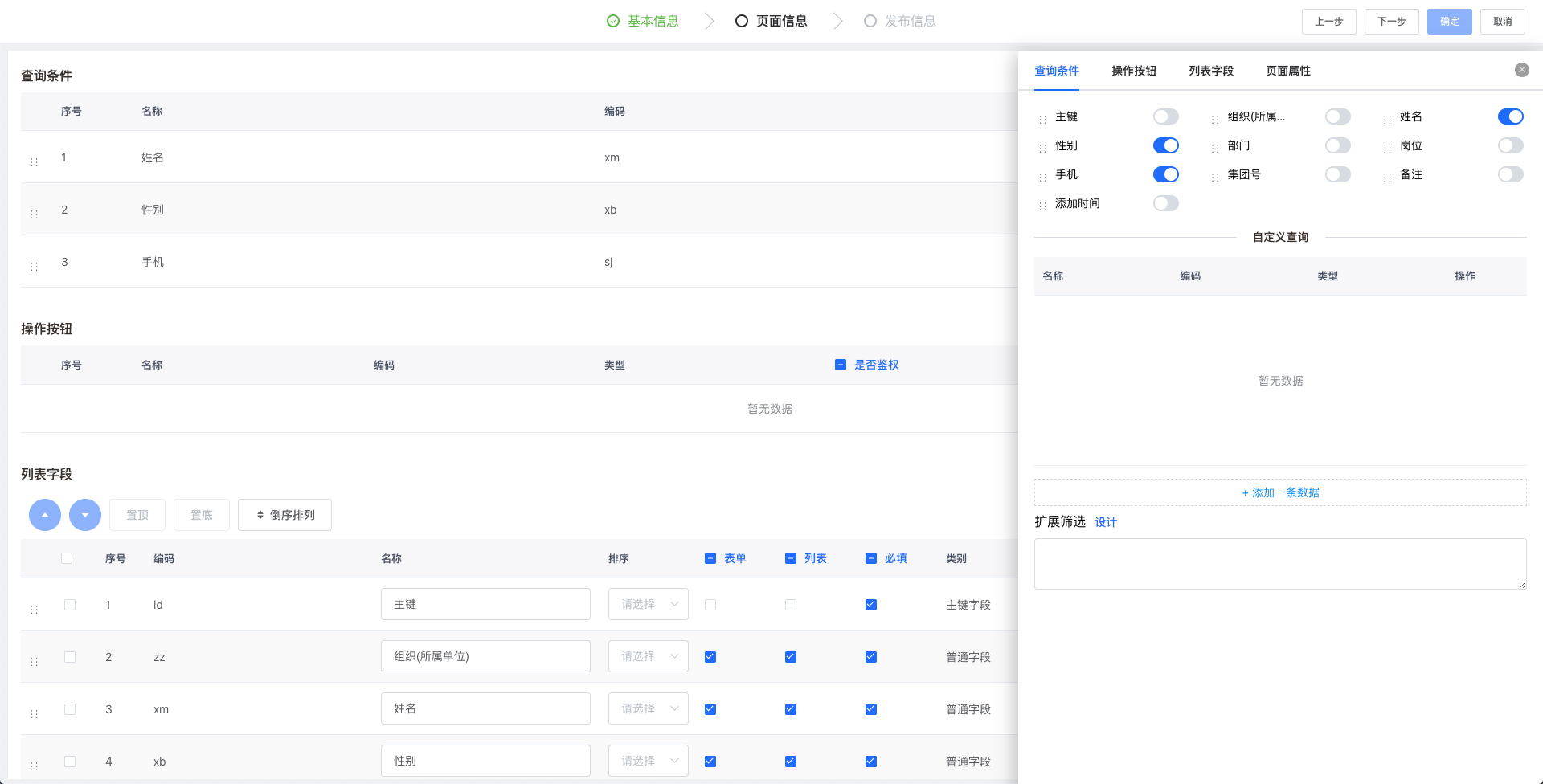Switch to 列表字段 tab
This screenshot has width=1543, height=784.
[1211, 71]
